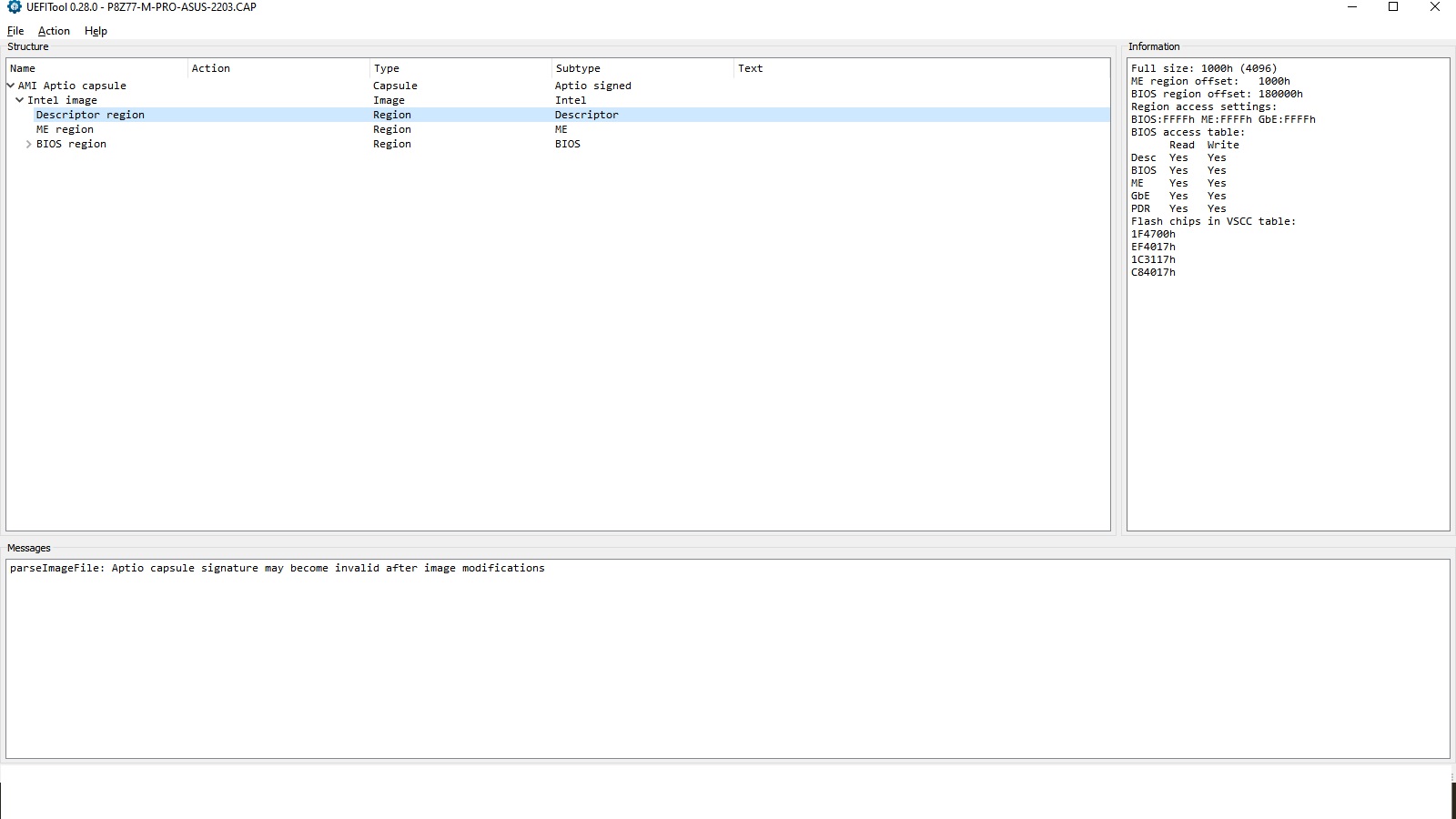Click the 'Aptio signed' subtype cell

[x=593, y=86]
